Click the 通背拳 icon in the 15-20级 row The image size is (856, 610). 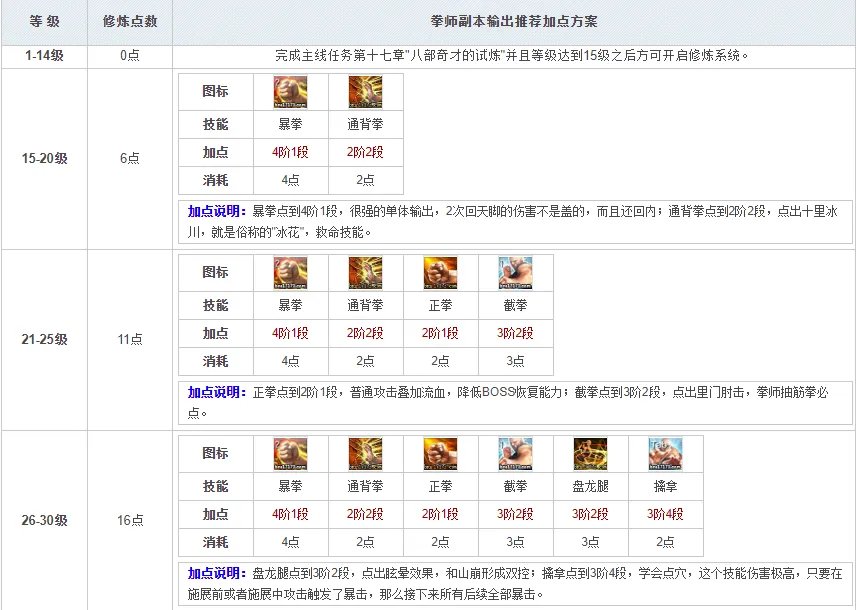pyautogui.click(x=365, y=91)
